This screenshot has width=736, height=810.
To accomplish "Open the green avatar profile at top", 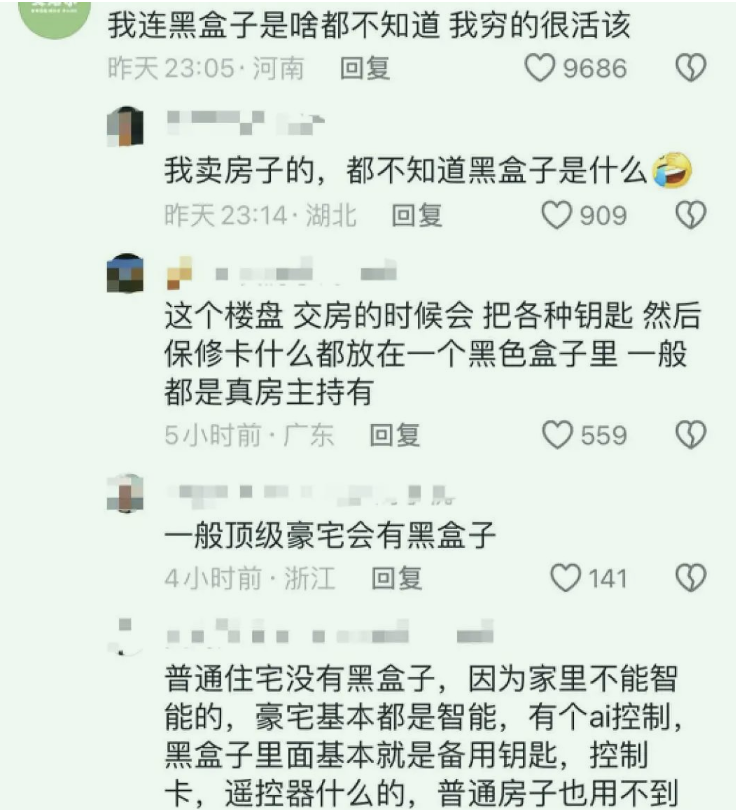I will pos(55,19).
